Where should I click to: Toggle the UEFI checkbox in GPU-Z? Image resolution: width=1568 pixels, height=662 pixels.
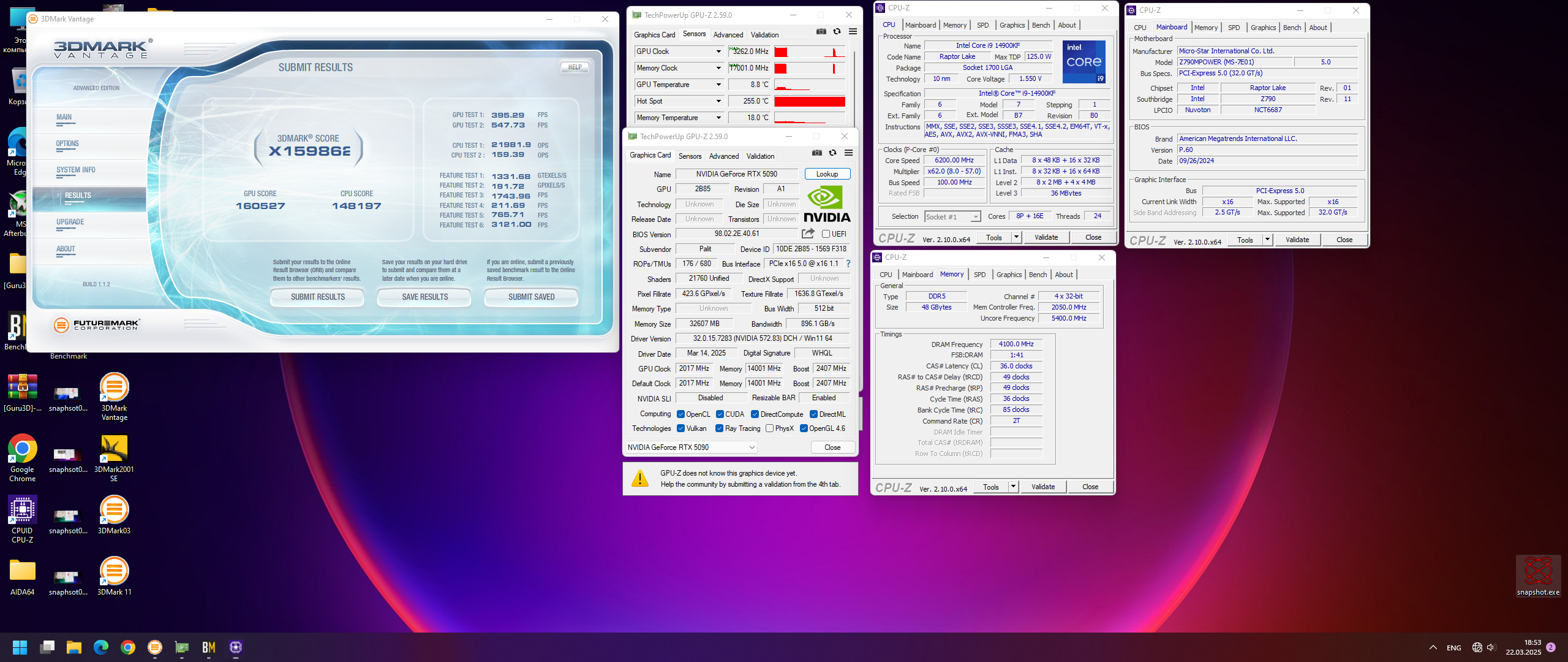point(826,234)
